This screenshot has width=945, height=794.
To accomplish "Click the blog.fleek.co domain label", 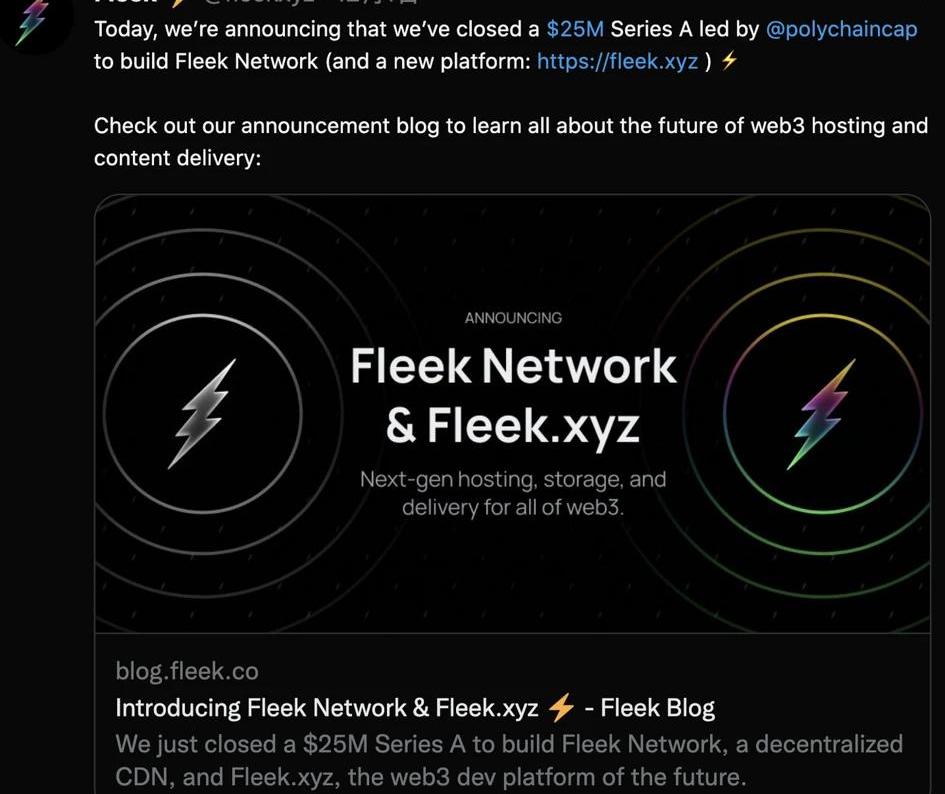I will coord(187,671).
